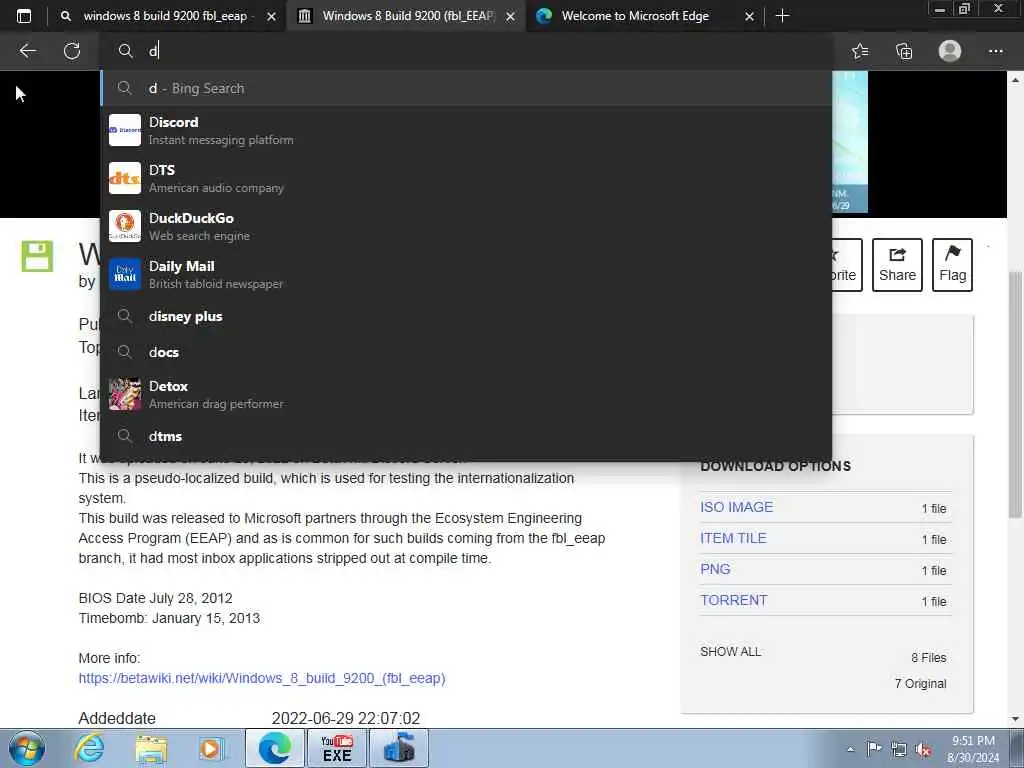Choose the dtms search suggestion
Image resolution: width=1024 pixels, height=768 pixels.
point(466,436)
